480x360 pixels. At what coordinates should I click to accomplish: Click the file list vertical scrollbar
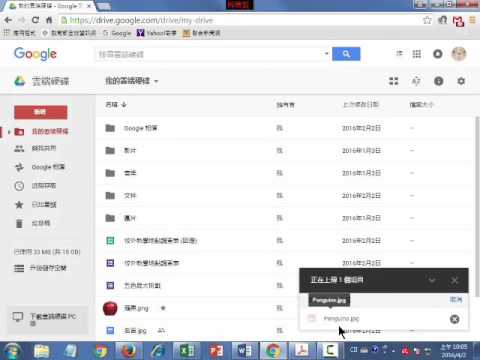click(x=477, y=207)
